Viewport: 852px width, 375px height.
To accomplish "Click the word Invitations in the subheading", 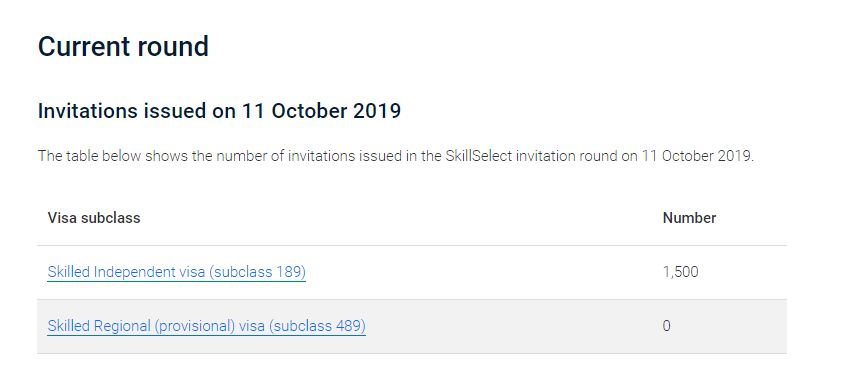I will click(x=87, y=111).
